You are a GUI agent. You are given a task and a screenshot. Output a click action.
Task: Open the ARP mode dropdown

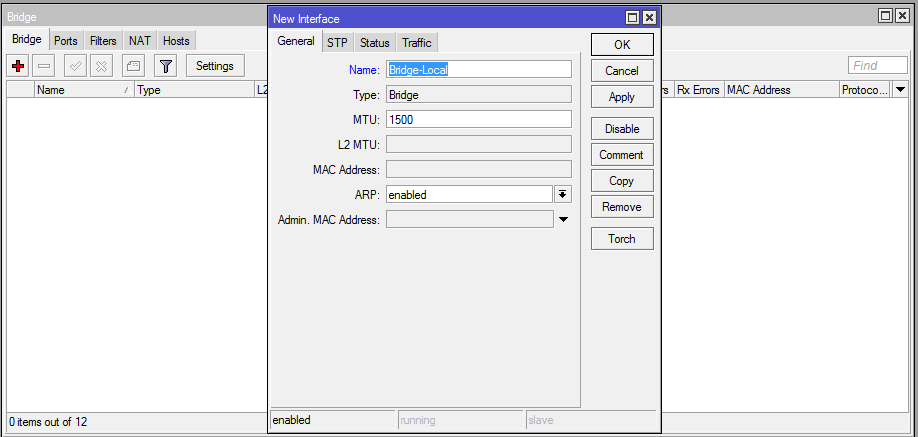[x=563, y=194]
